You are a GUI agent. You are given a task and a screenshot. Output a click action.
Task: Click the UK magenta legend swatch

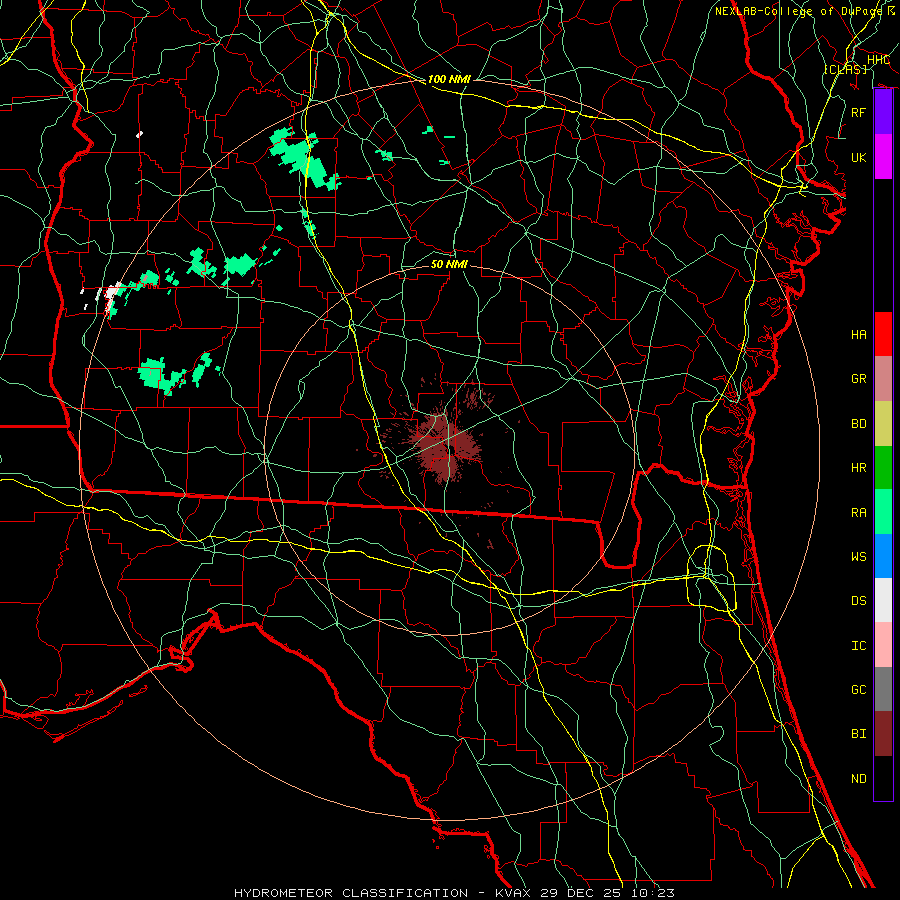coord(883,157)
